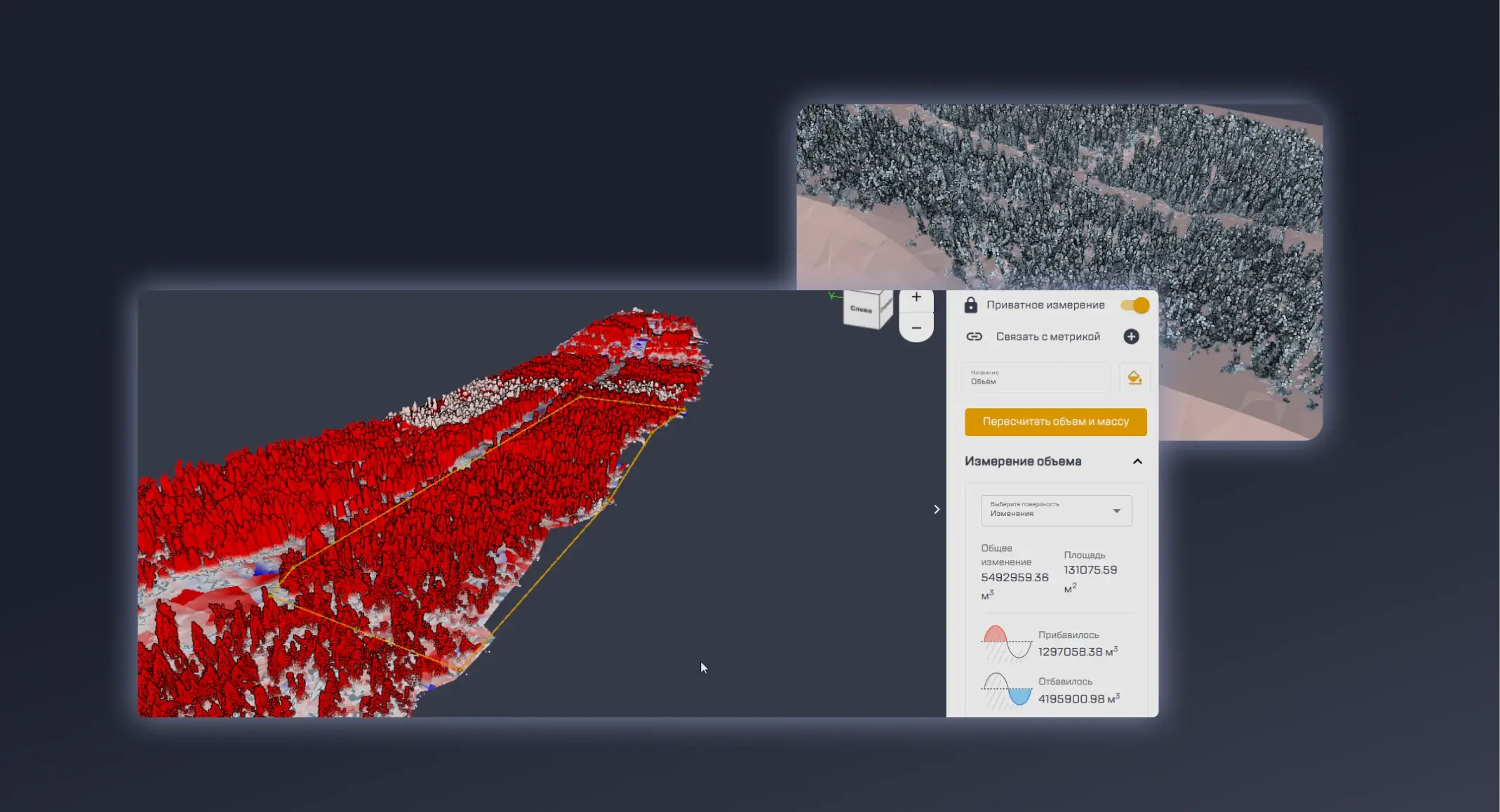This screenshot has height=812, width=1500.
Task: Click the chain link icon
Action: [974, 337]
